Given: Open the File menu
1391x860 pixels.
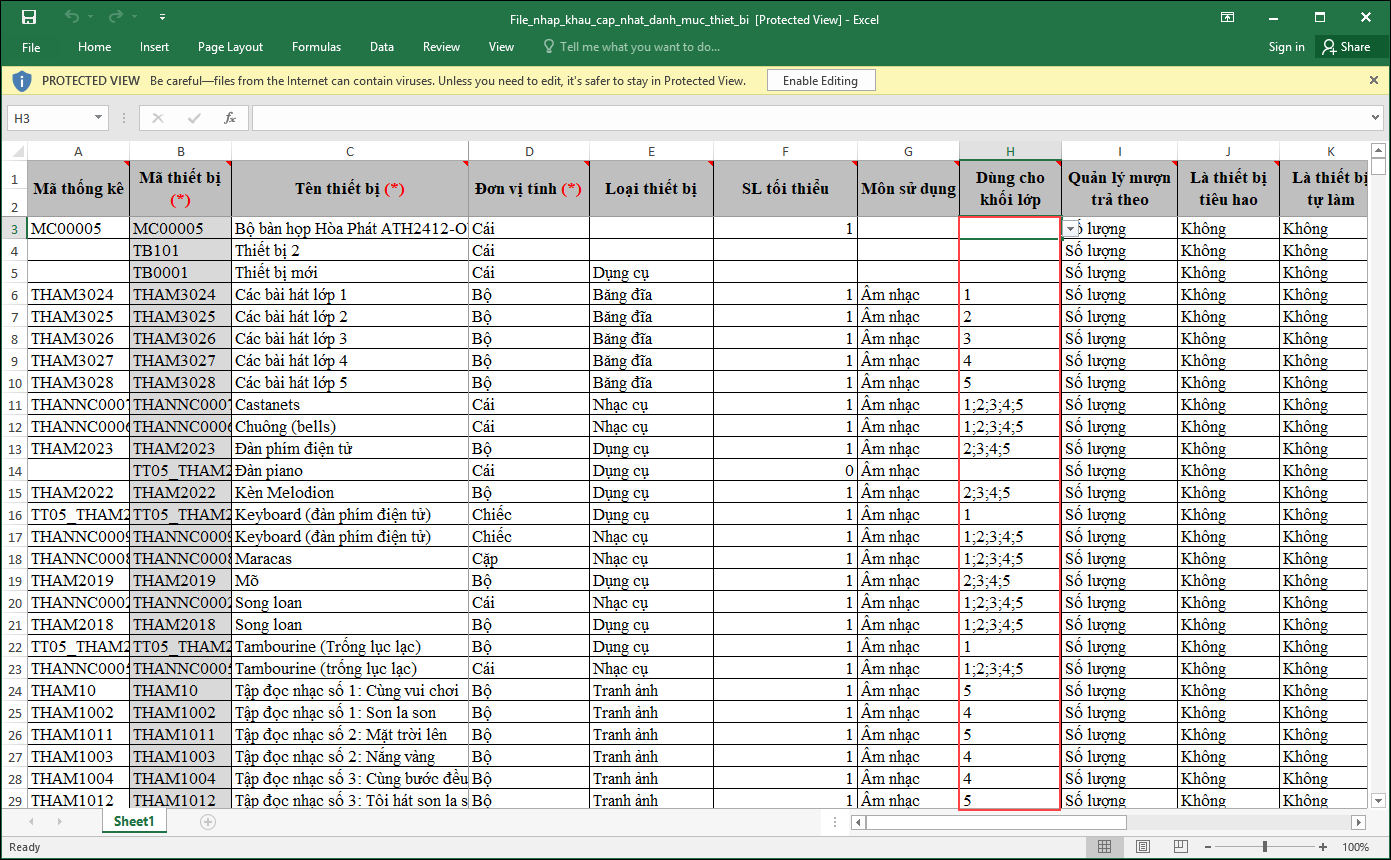Looking at the screenshot, I should click(x=31, y=47).
